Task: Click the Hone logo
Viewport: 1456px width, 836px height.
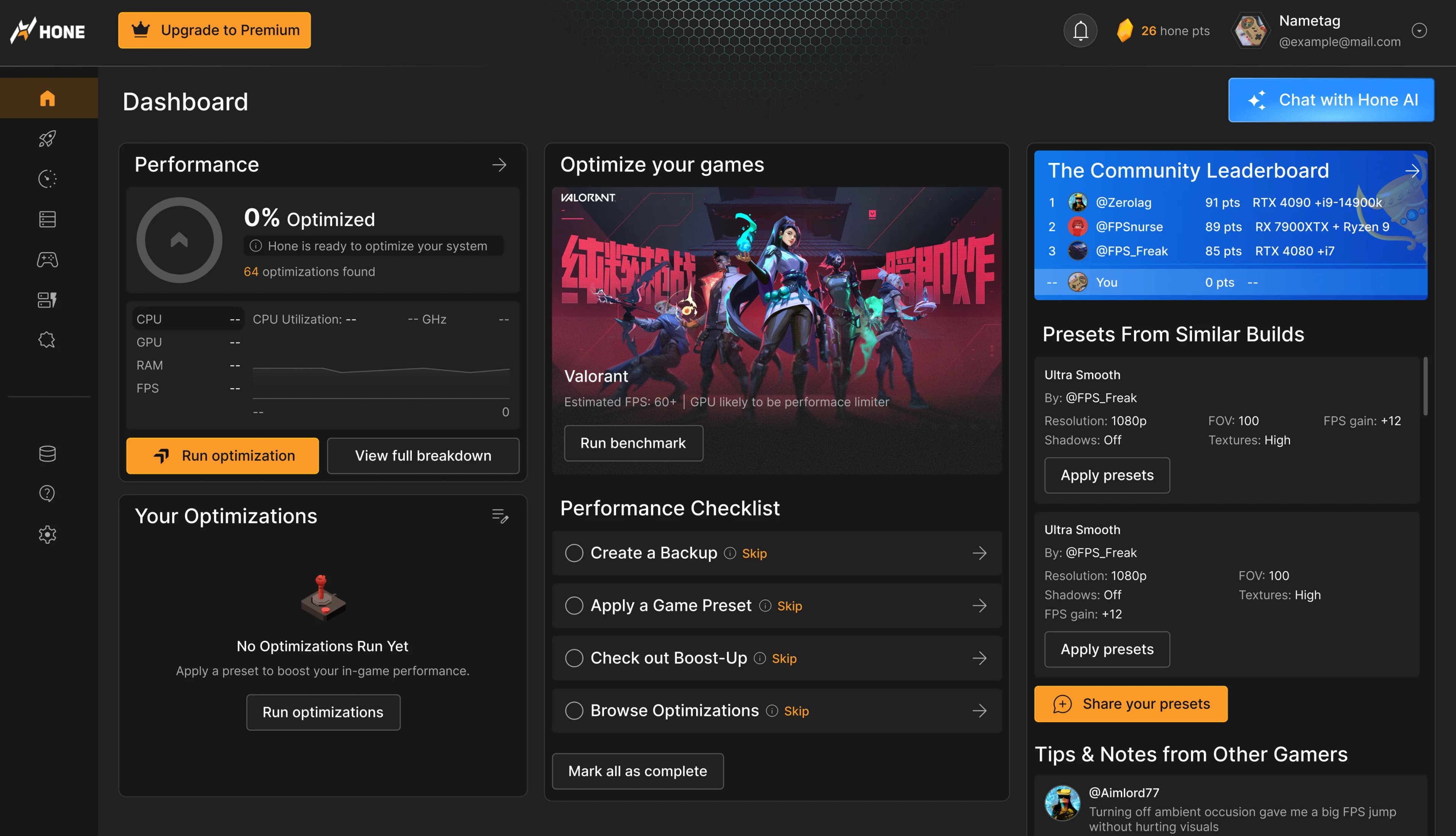Action: [48, 30]
